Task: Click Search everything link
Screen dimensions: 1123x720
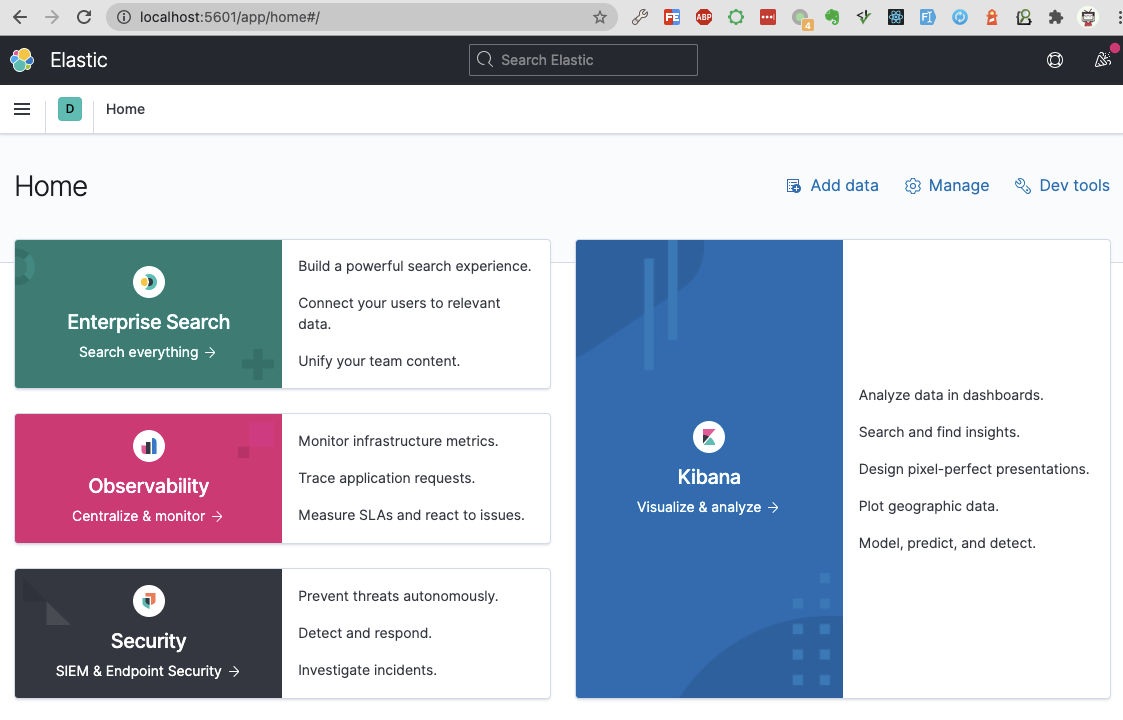Action: tap(148, 352)
